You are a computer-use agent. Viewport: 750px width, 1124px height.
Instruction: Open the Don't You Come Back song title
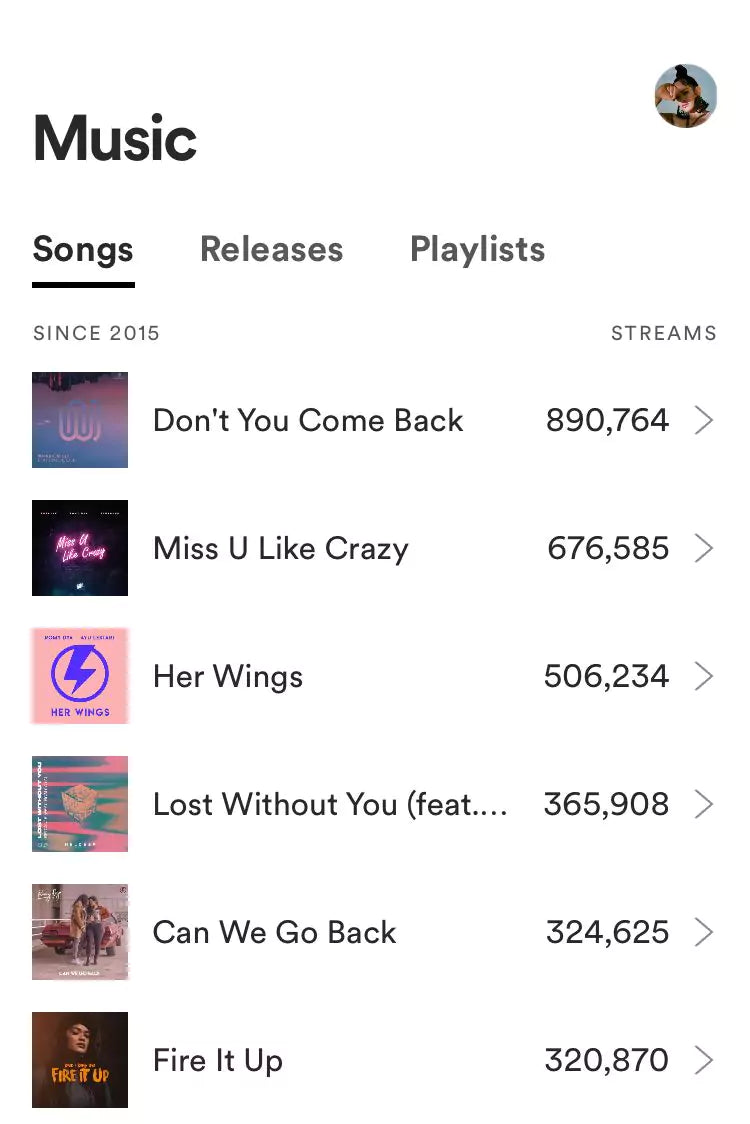308,421
